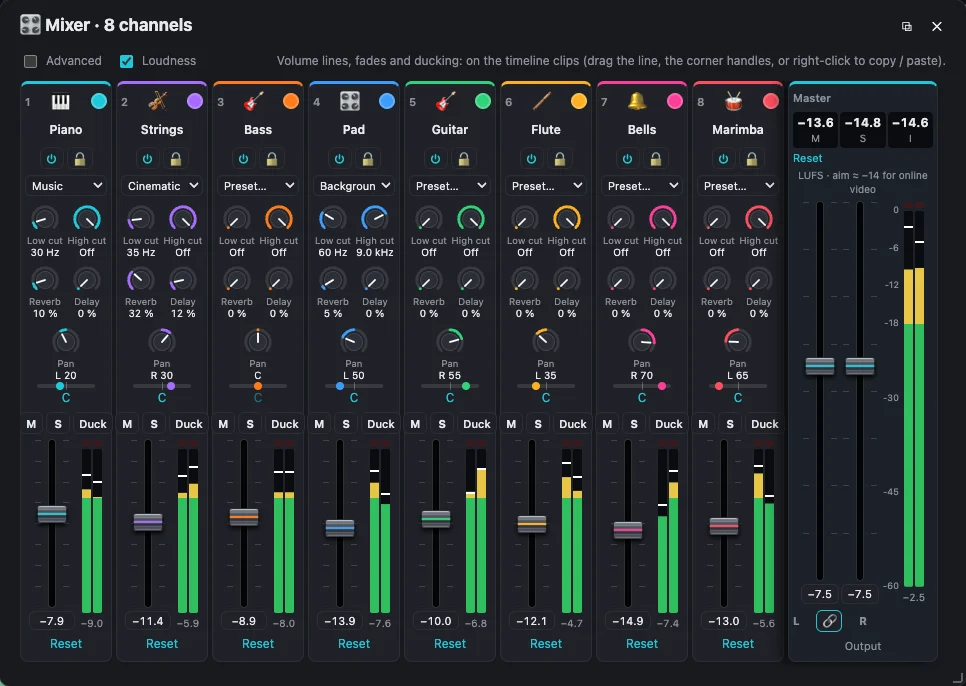Open the Flute Preset dropdown
The height and width of the screenshot is (686, 966).
(x=546, y=185)
